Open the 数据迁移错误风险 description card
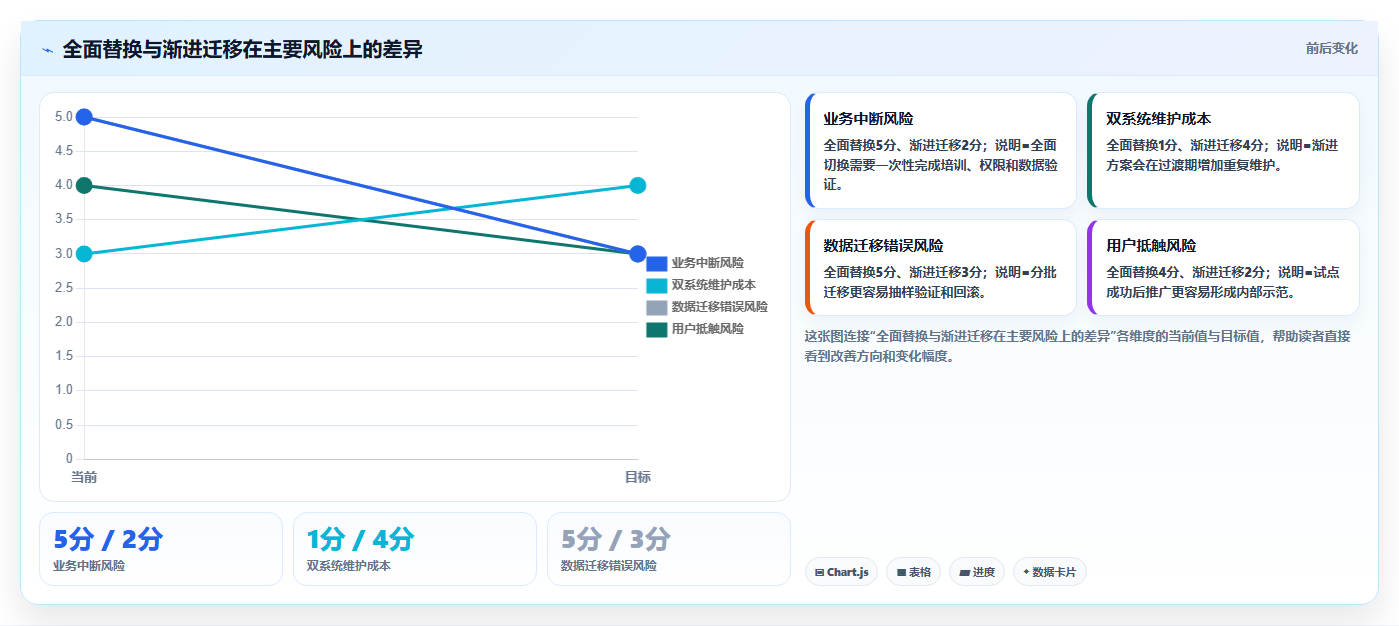This screenshot has height=626, width=1399. point(941,268)
